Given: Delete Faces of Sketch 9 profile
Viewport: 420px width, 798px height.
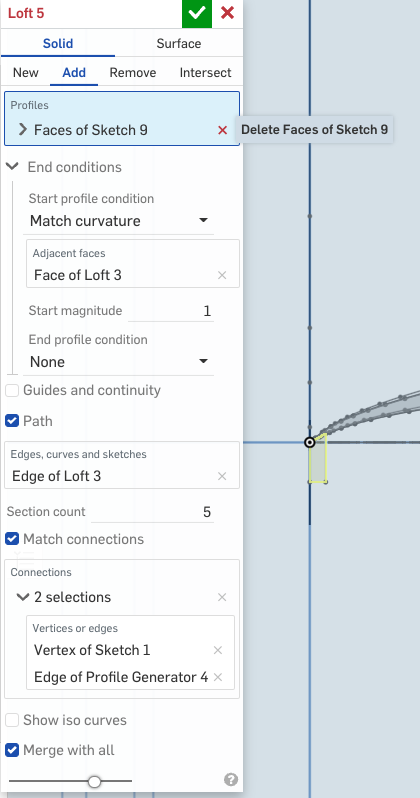Looking at the screenshot, I should (x=222, y=130).
